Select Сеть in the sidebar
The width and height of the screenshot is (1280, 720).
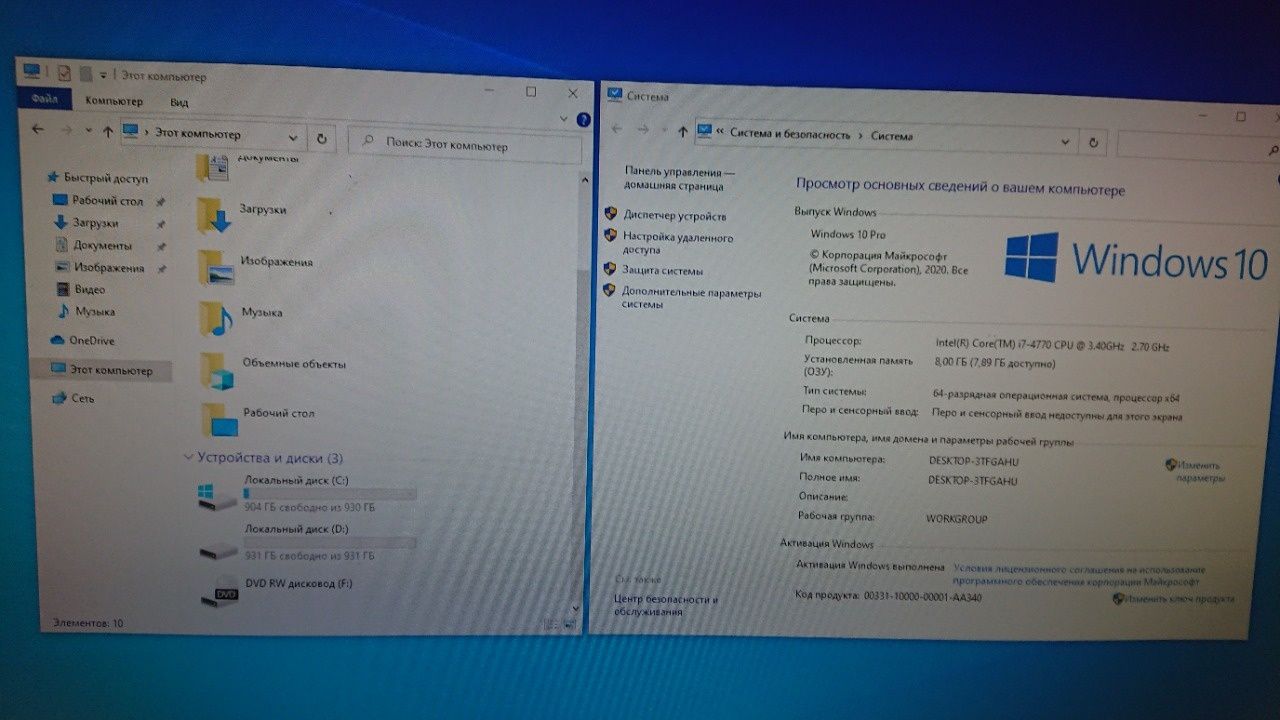75,398
